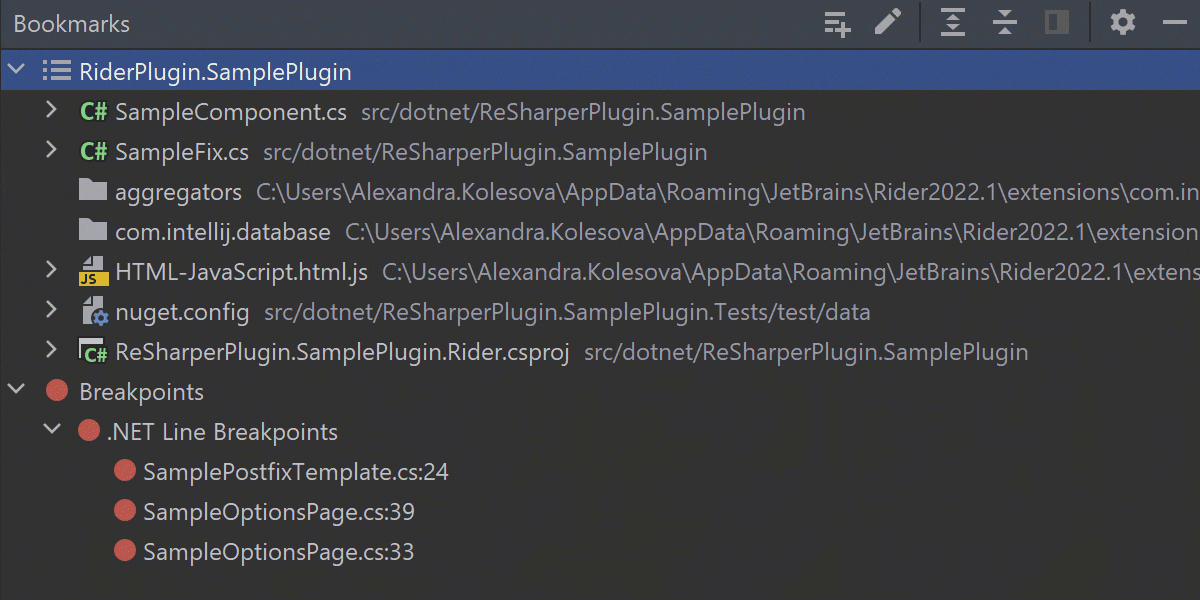Add a new bookmarks group
1200x600 pixels.
[x=836, y=23]
